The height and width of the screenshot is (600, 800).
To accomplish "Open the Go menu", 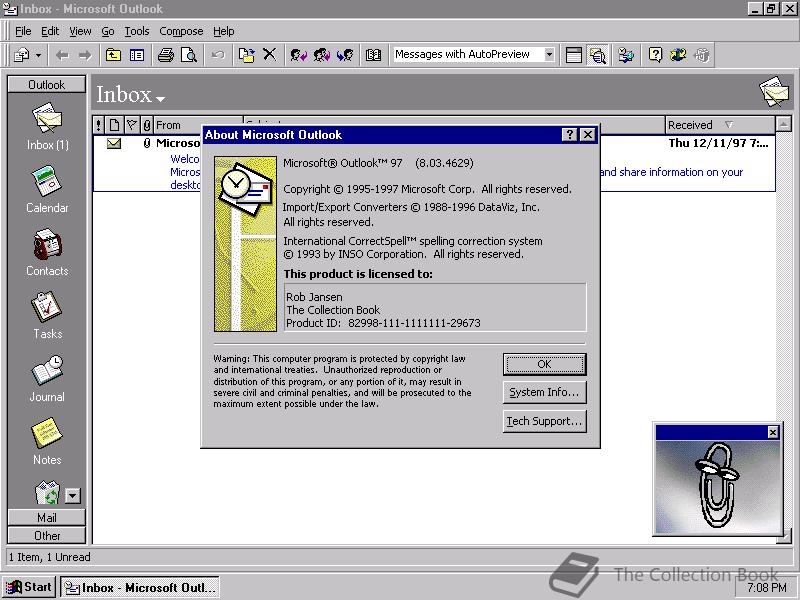I will coord(108,31).
